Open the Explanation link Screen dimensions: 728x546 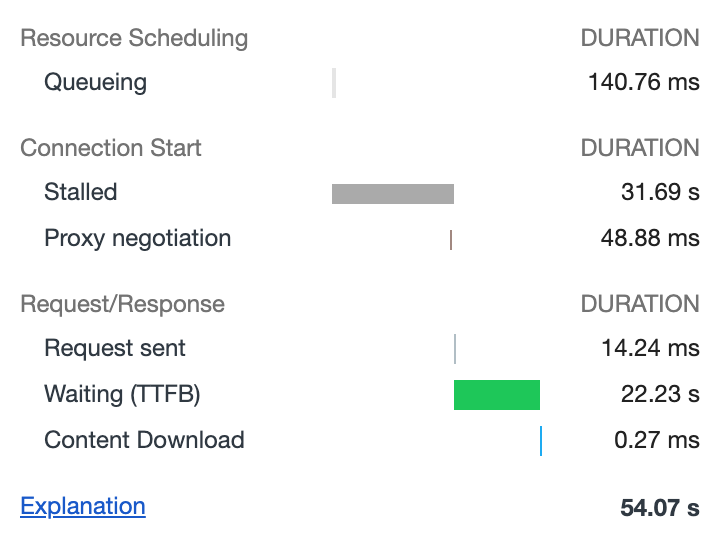tap(83, 506)
